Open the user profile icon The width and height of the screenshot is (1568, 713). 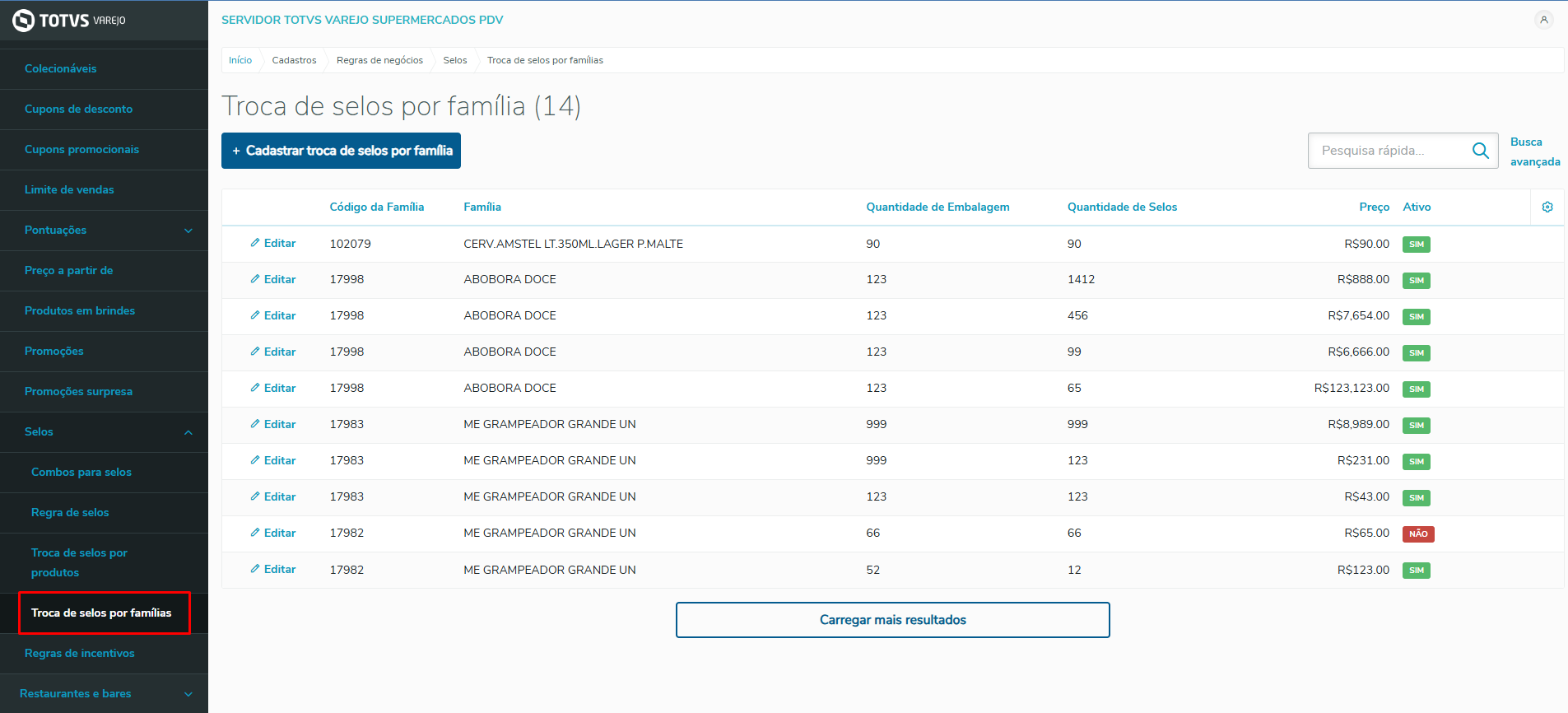click(1544, 20)
